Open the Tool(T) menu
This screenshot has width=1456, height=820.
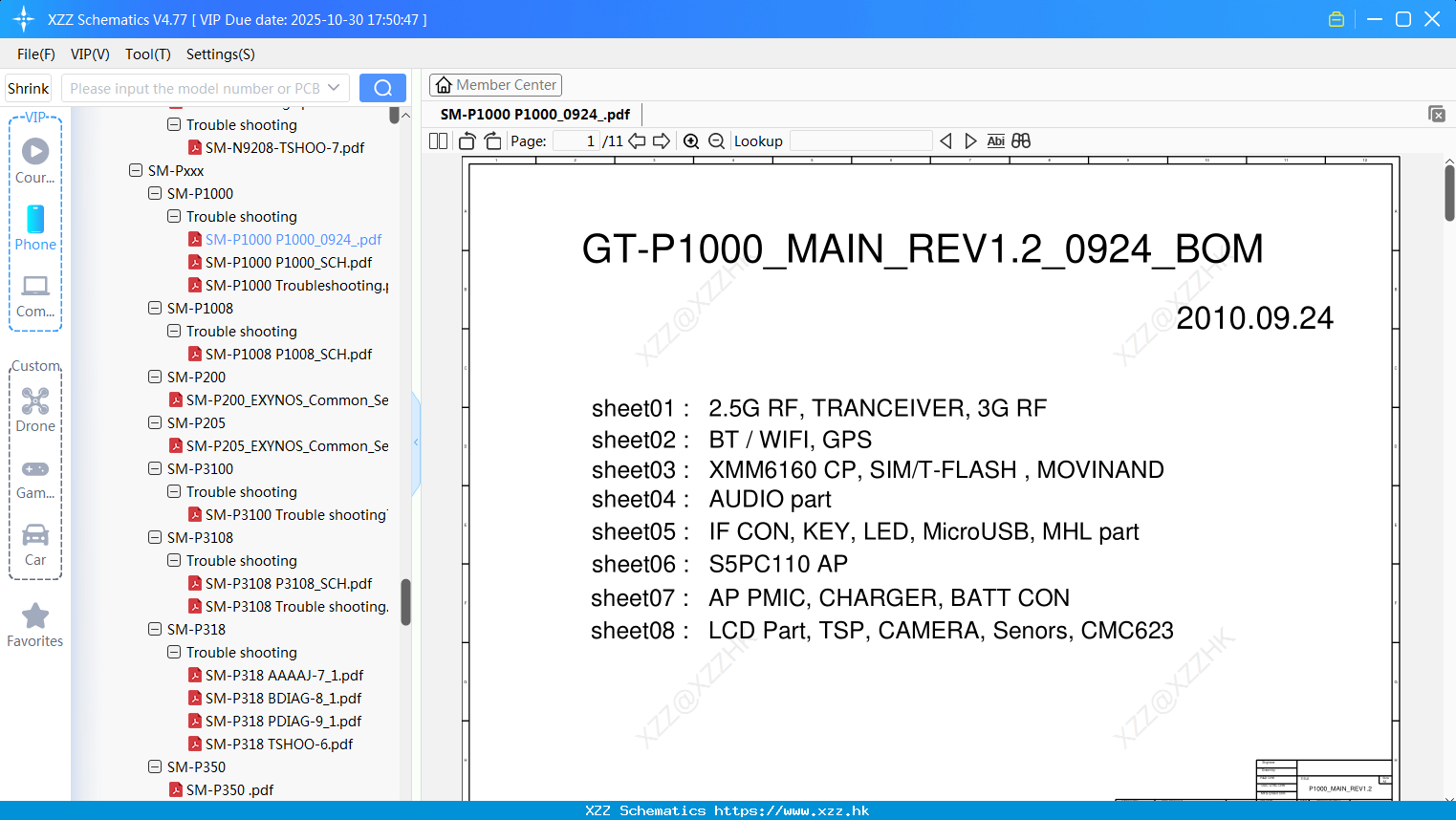148,54
